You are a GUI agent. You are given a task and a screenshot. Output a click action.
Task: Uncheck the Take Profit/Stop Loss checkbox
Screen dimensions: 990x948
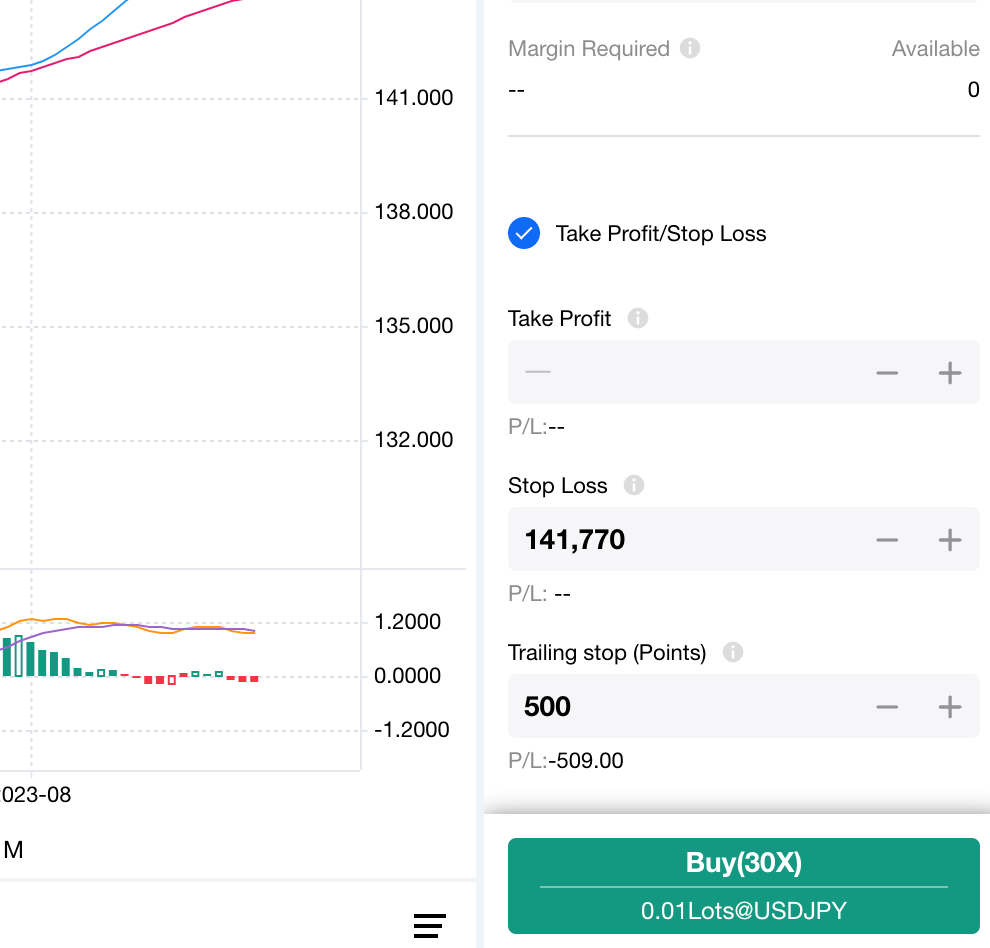(524, 234)
